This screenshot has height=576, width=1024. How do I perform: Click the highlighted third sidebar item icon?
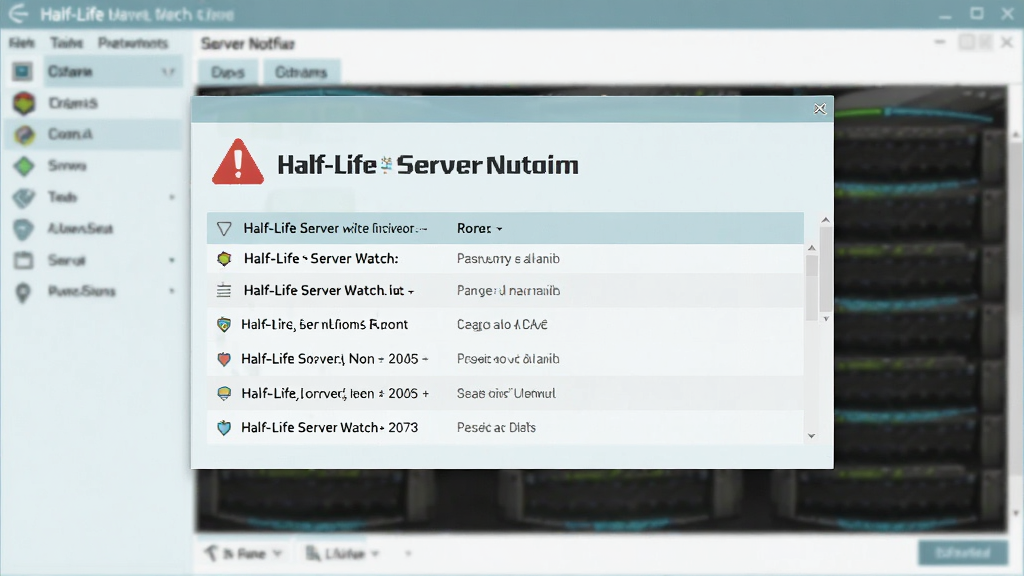pos(24,135)
